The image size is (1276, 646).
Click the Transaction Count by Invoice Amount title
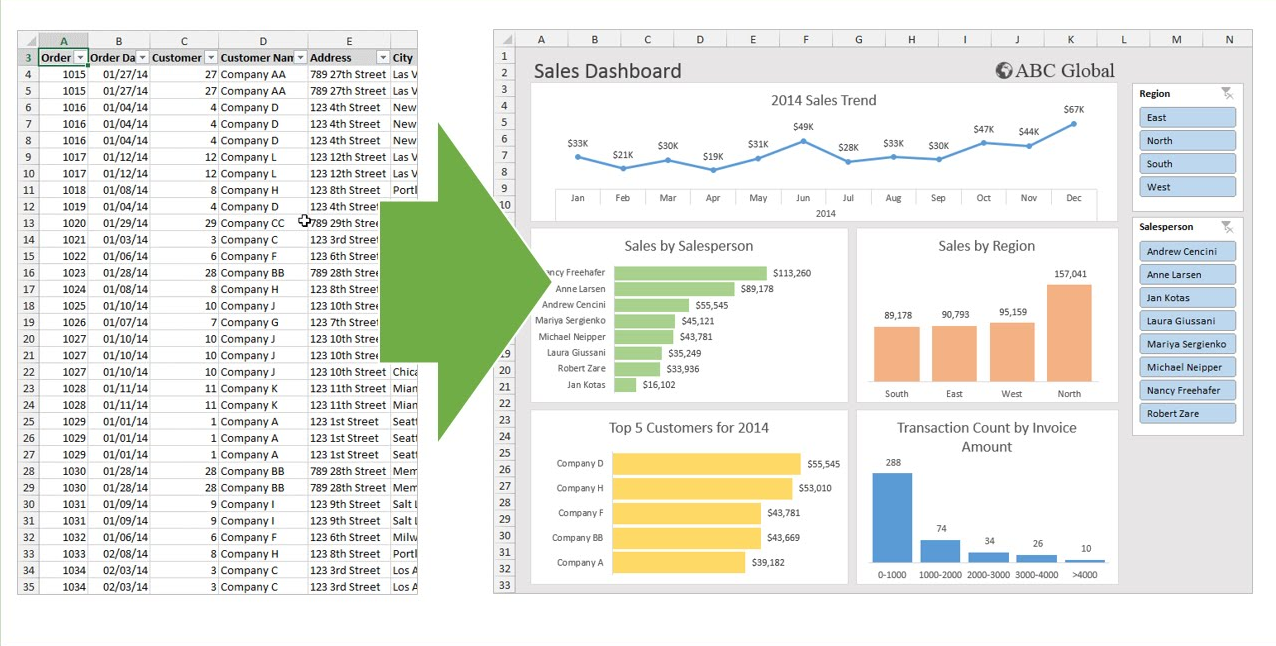986,437
